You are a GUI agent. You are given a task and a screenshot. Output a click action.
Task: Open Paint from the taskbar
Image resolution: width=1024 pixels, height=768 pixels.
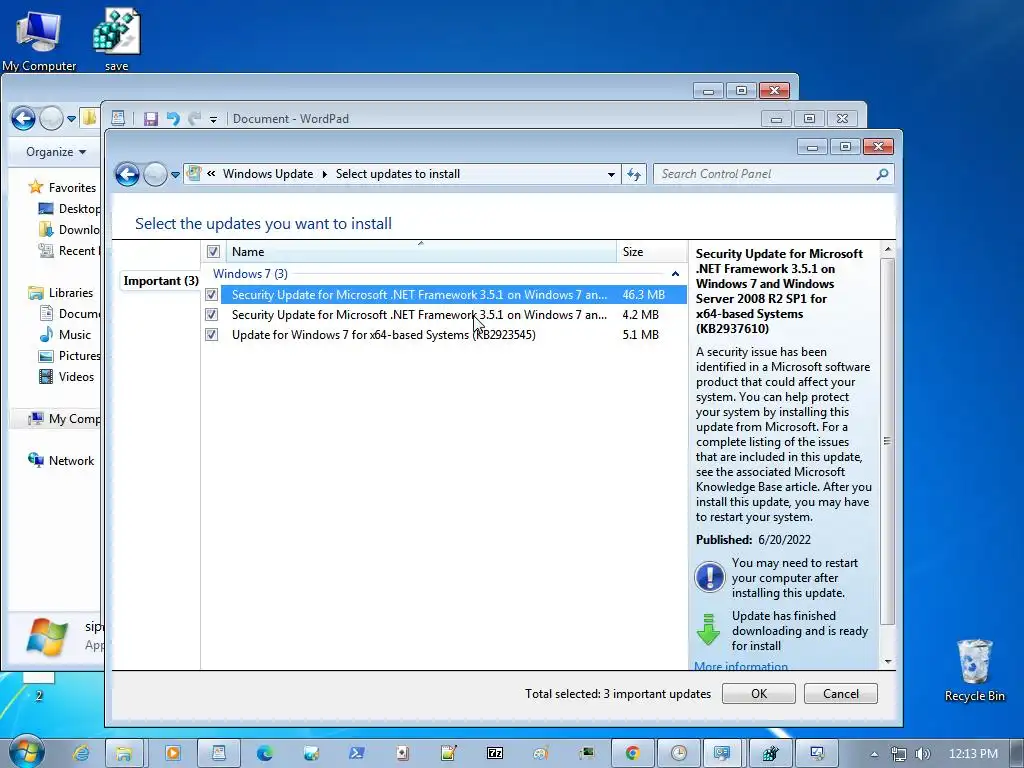pos(541,753)
